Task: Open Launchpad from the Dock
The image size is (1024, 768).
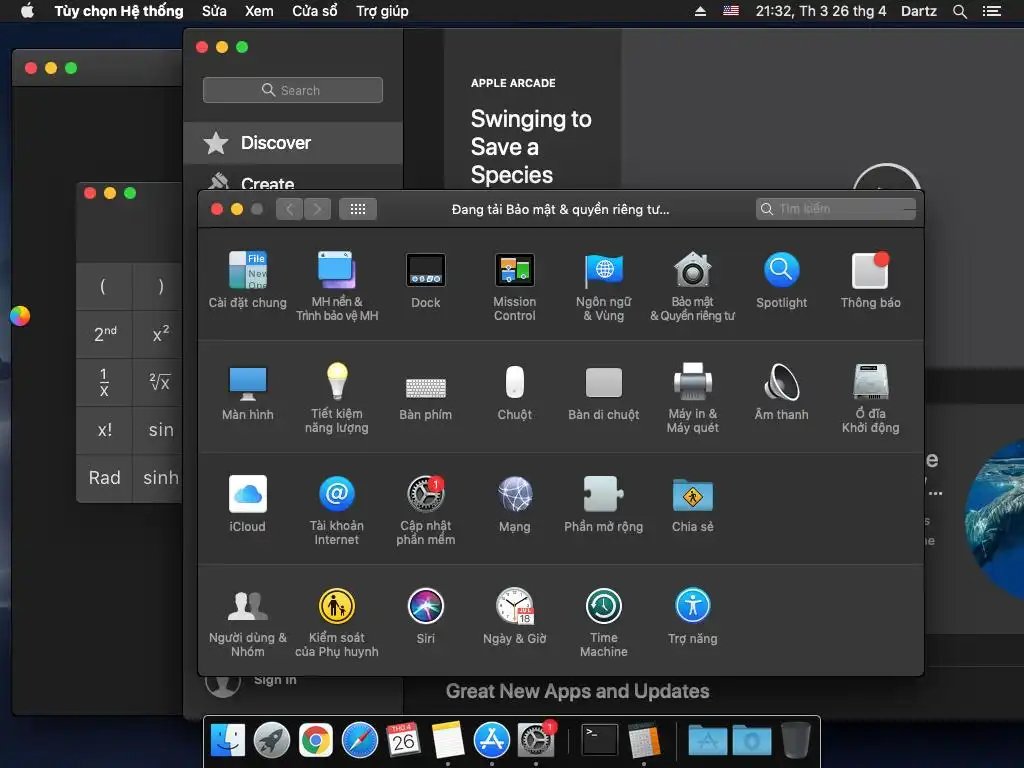Action: tap(272, 741)
